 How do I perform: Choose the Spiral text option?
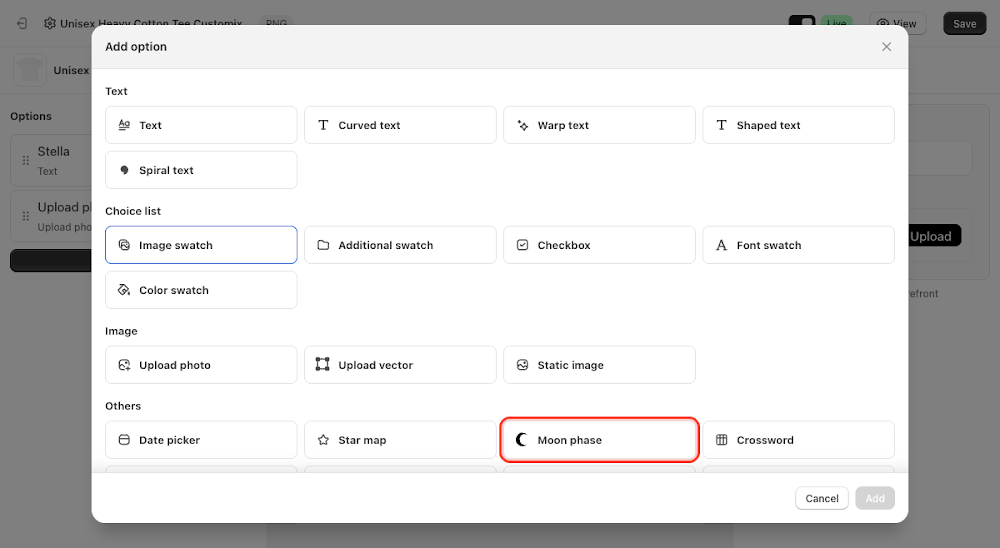tap(201, 170)
